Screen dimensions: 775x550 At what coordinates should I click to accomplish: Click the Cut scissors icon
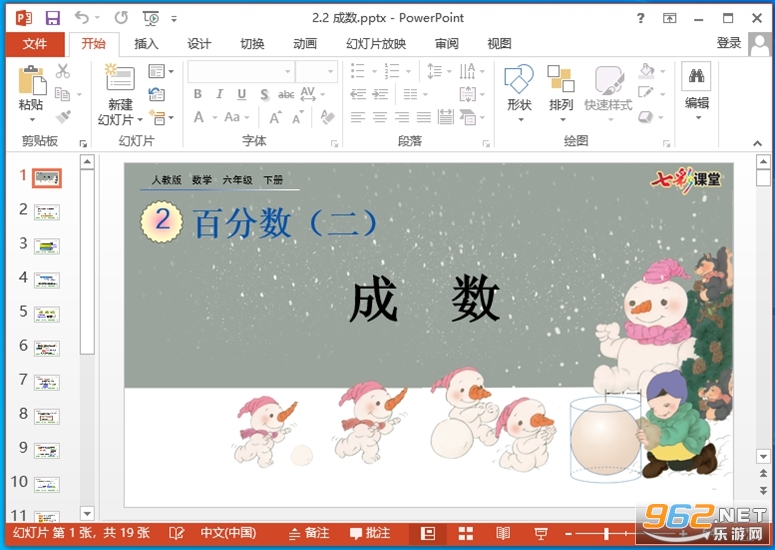63,71
